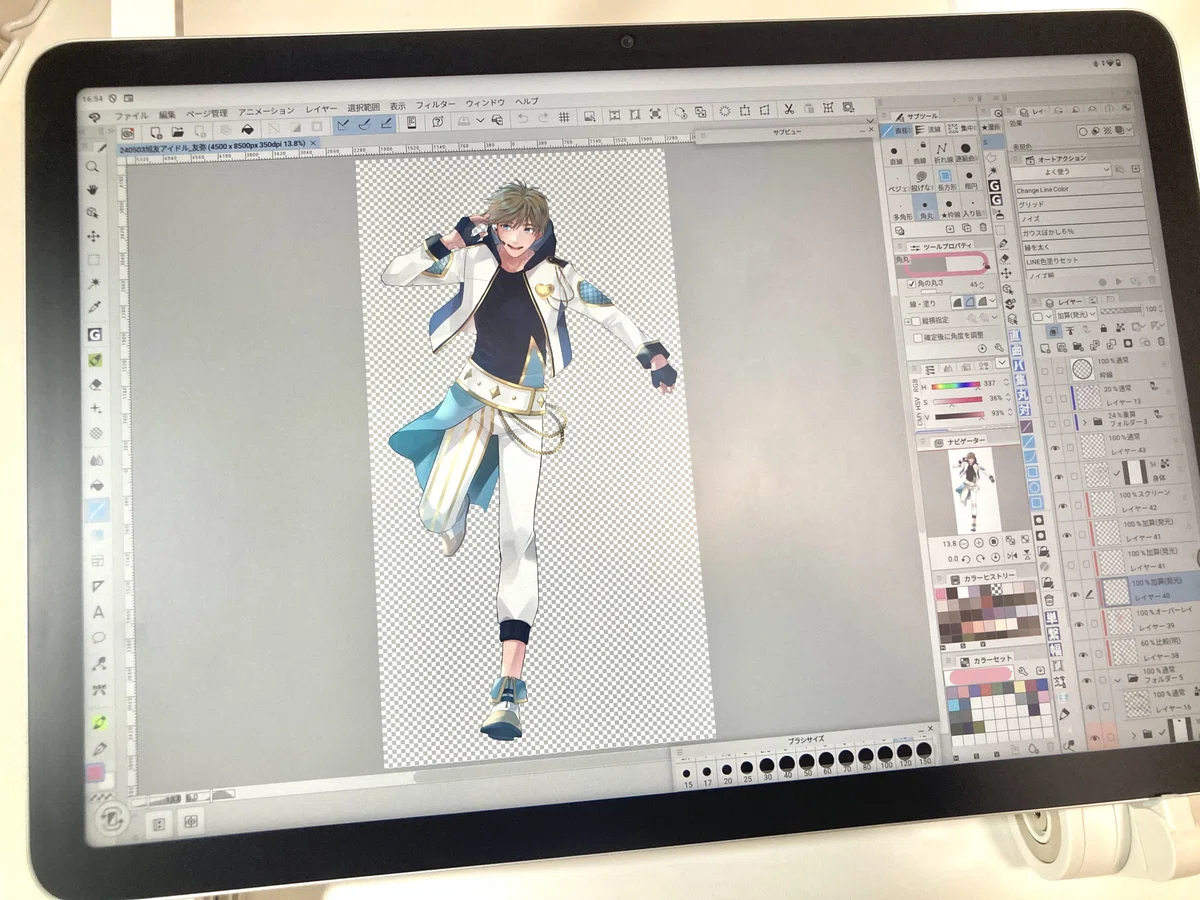This screenshot has width=1200, height=900.
Task: Select the 楕円 ellipse subtool
Action: (x=968, y=180)
